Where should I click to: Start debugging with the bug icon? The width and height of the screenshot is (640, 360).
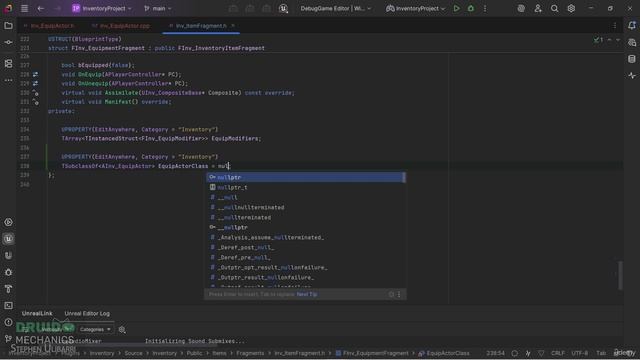click(471, 8)
